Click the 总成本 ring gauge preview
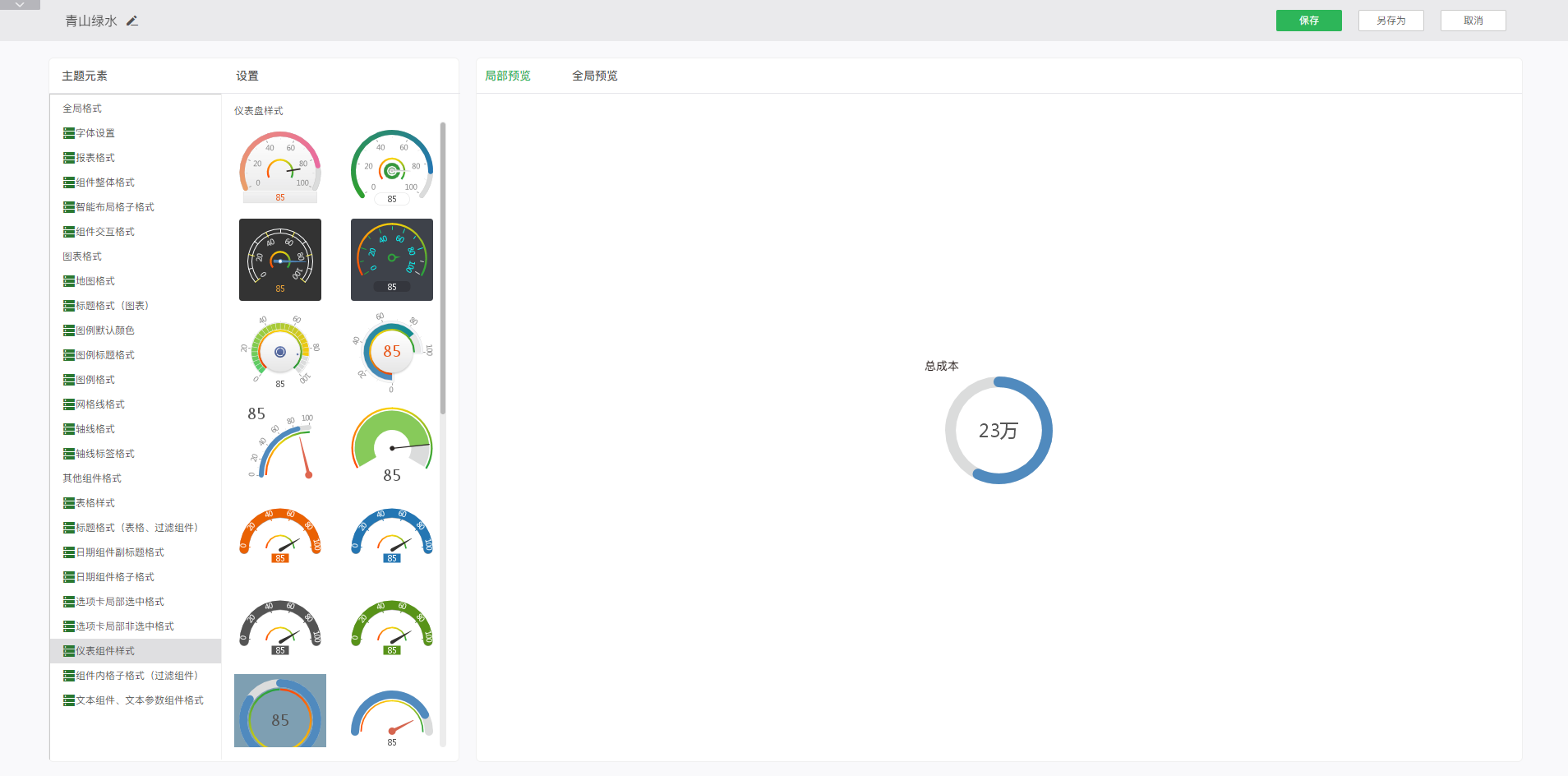The image size is (1568, 776). pos(998,431)
